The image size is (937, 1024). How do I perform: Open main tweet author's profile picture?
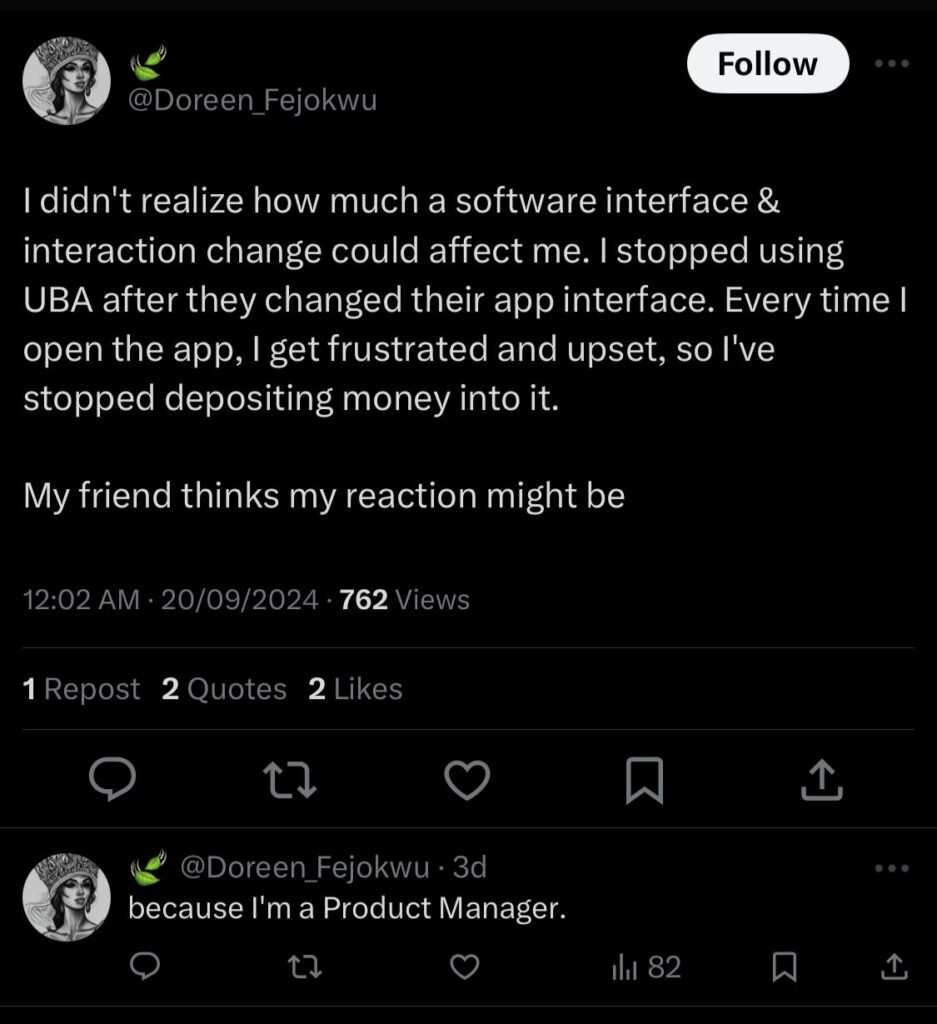(x=66, y=81)
